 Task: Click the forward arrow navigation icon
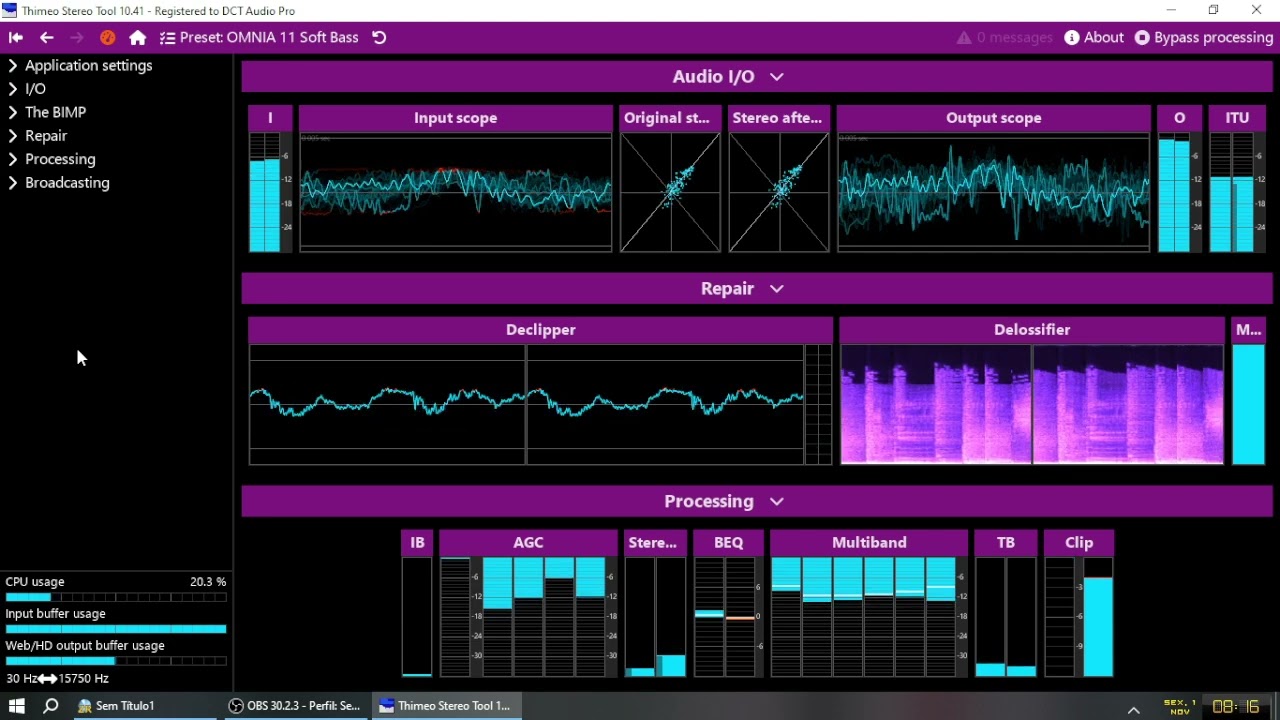pos(77,38)
